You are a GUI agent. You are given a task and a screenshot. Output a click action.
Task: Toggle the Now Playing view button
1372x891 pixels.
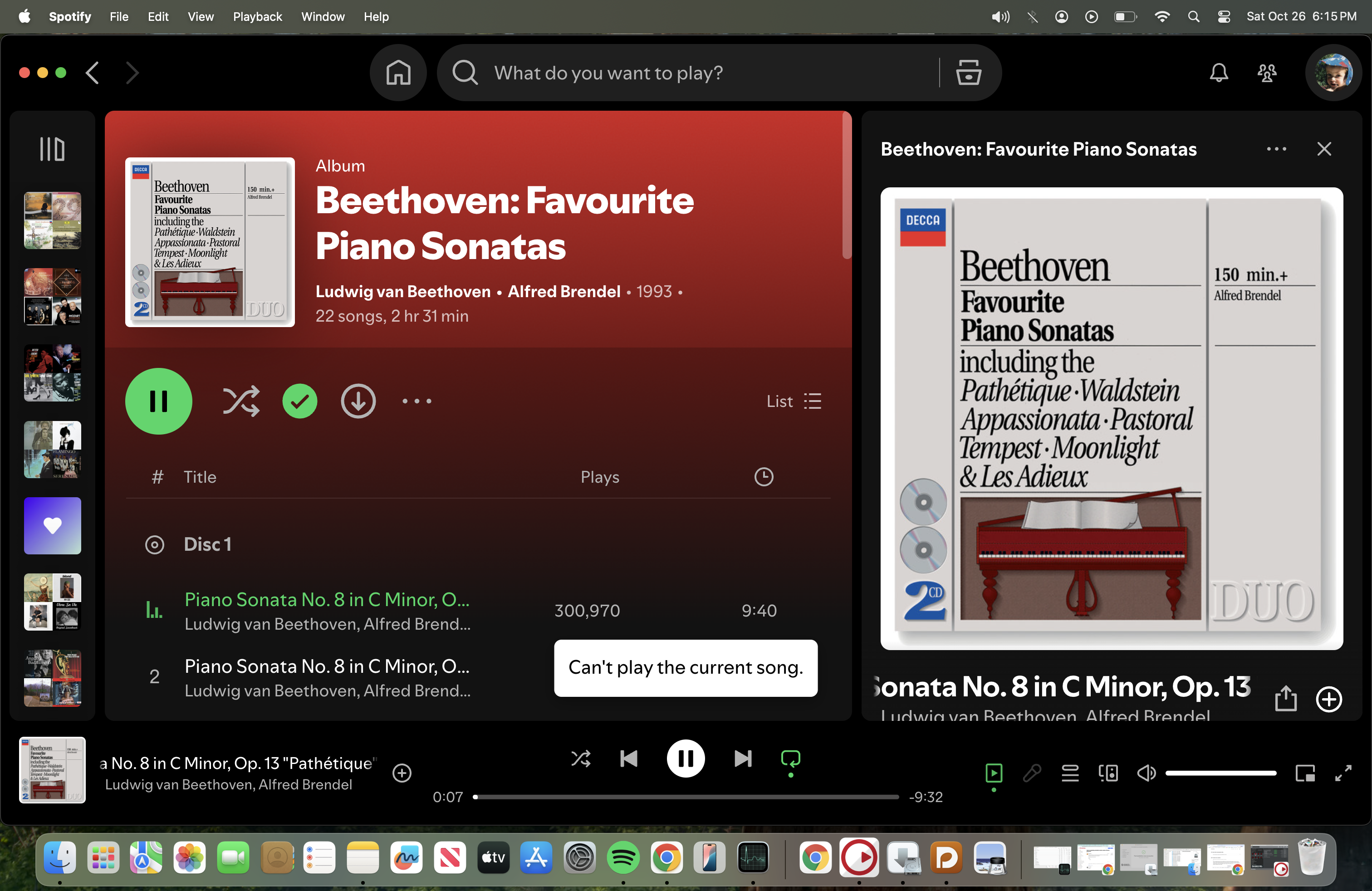994,773
